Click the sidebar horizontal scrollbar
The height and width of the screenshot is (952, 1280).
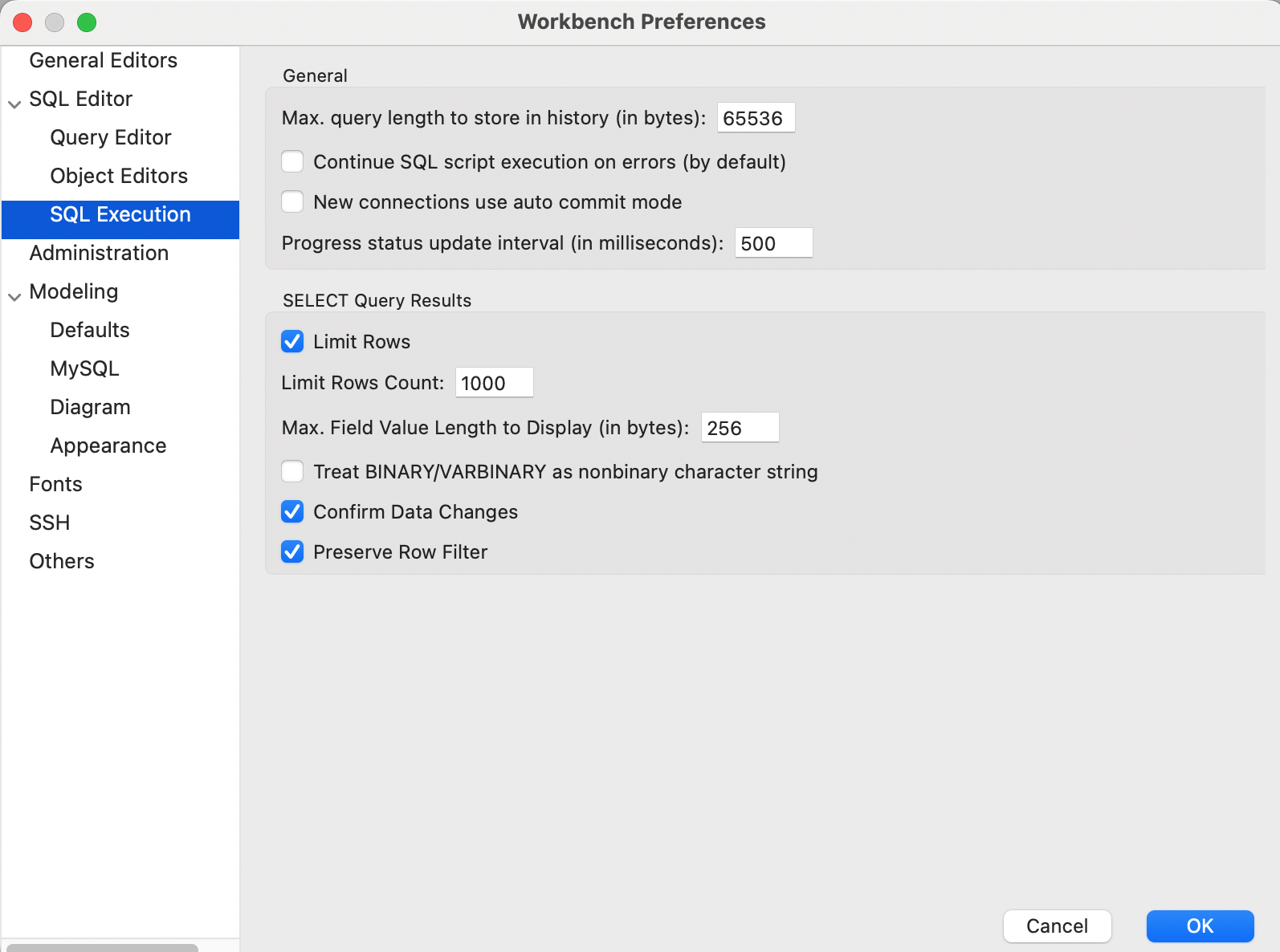102,947
